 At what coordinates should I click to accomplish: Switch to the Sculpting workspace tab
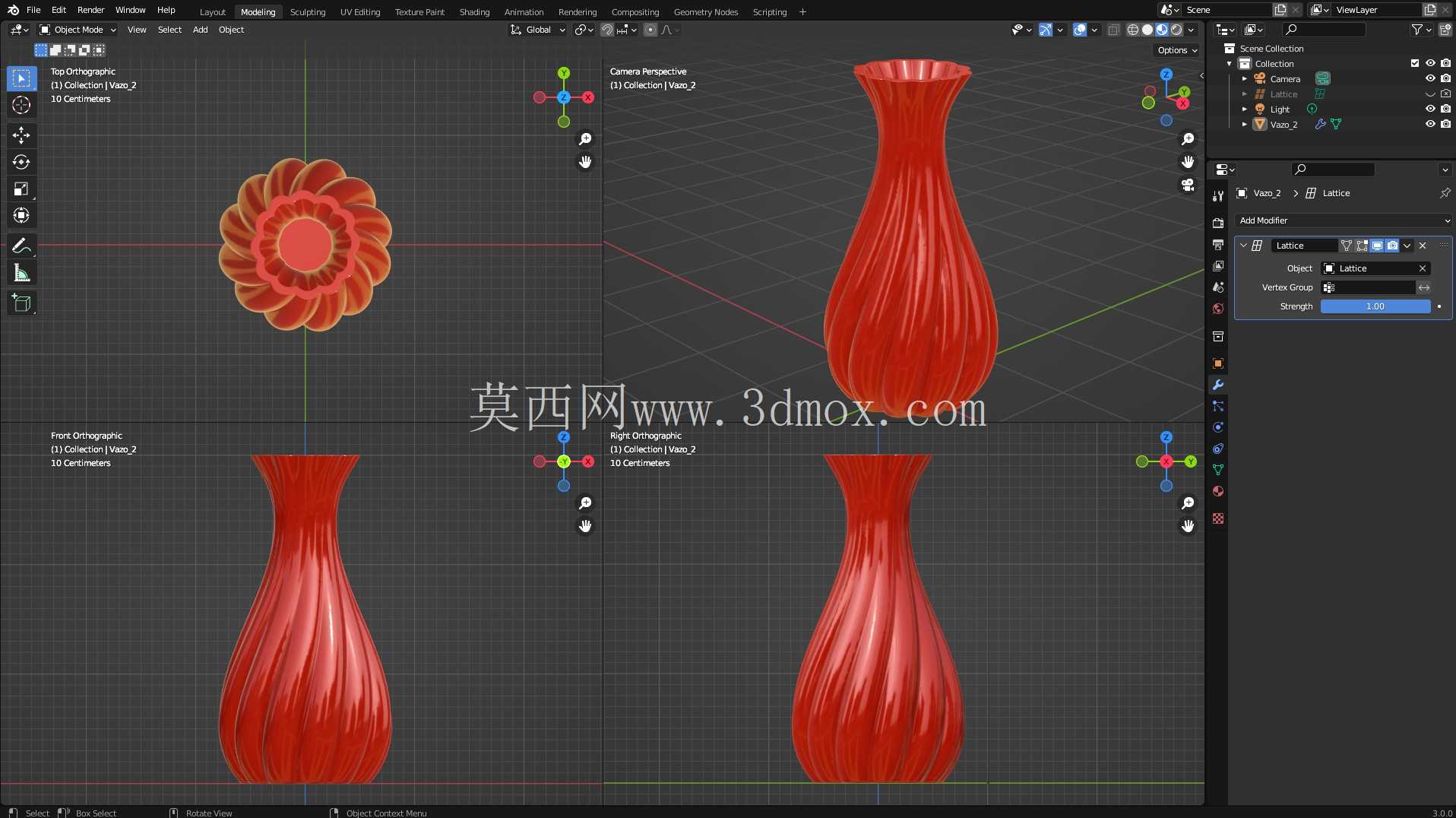tap(308, 11)
